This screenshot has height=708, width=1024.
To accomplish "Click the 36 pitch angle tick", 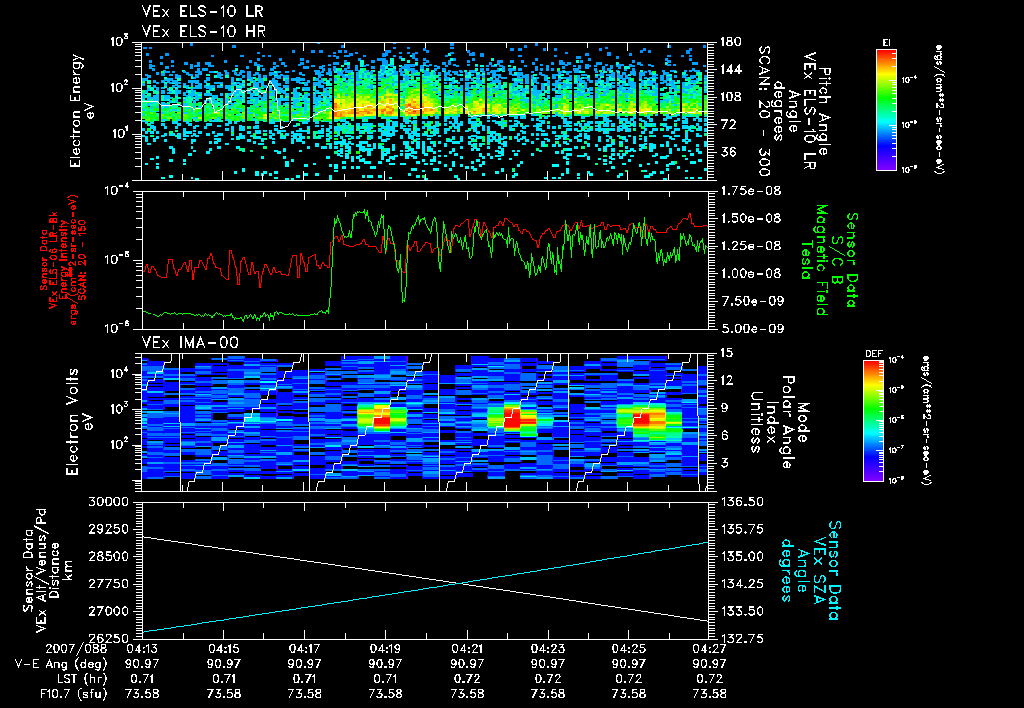I will pyautogui.click(x=727, y=152).
